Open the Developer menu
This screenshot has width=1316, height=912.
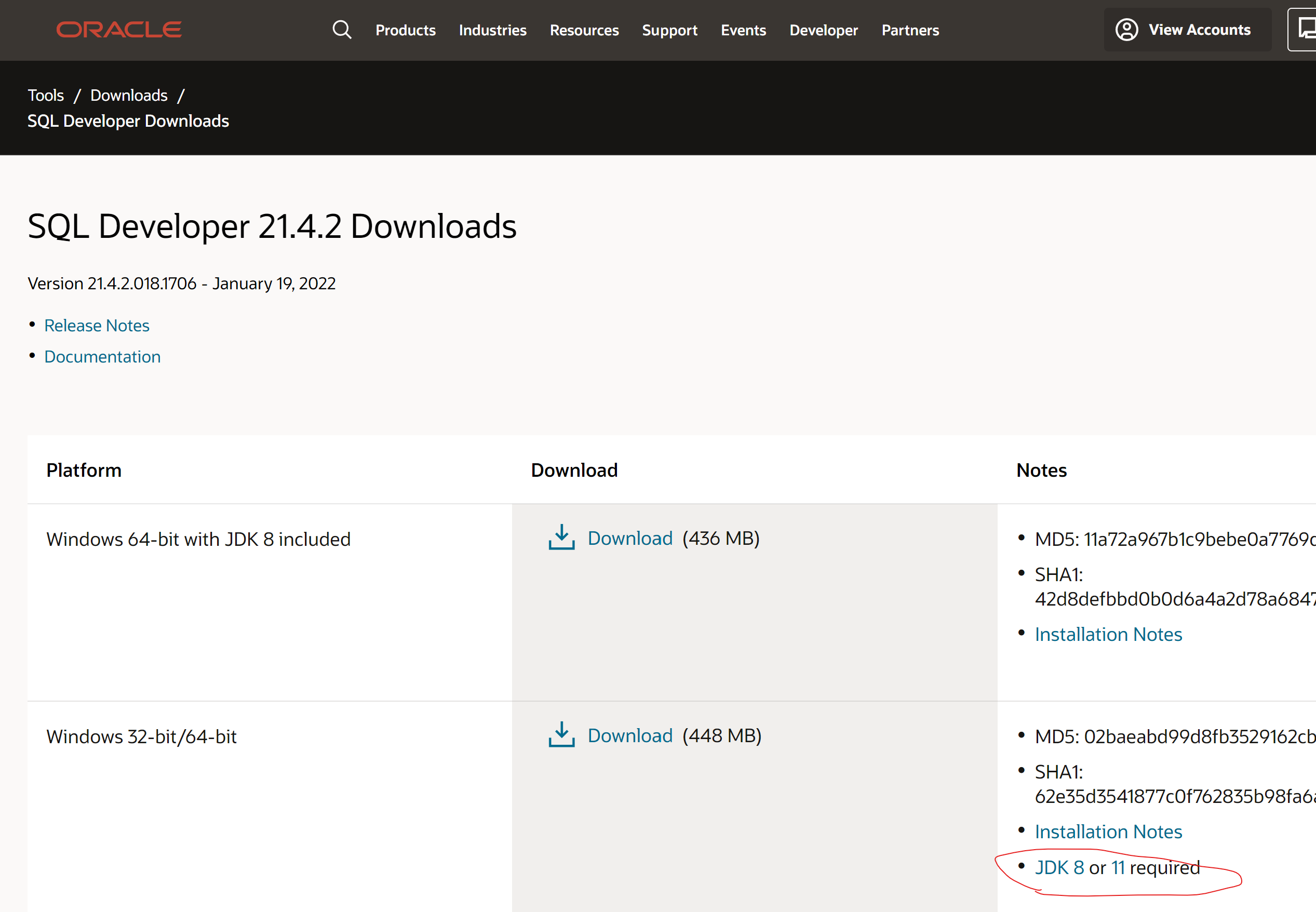(x=824, y=30)
